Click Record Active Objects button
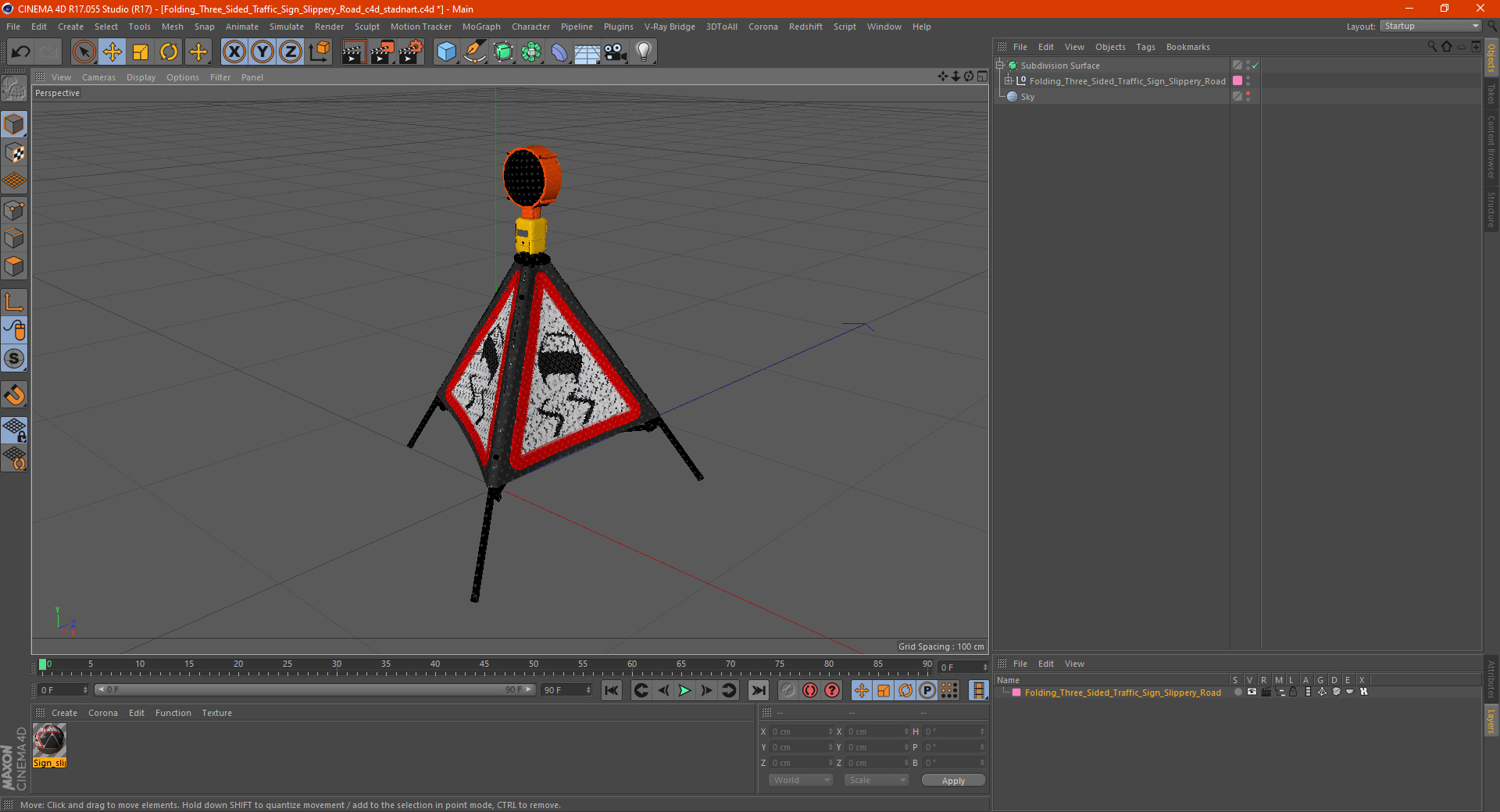 pos(788,690)
